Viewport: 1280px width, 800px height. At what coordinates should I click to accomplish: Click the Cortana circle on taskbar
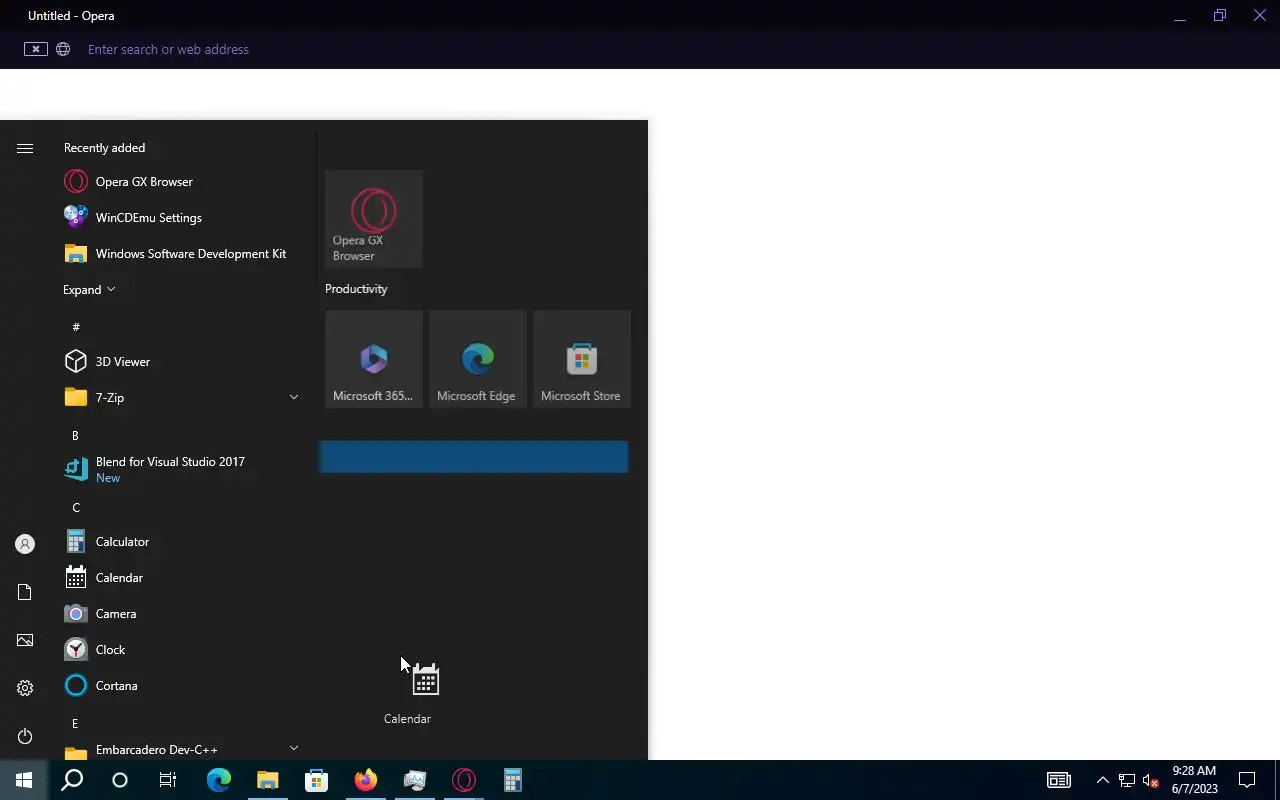tap(120, 780)
